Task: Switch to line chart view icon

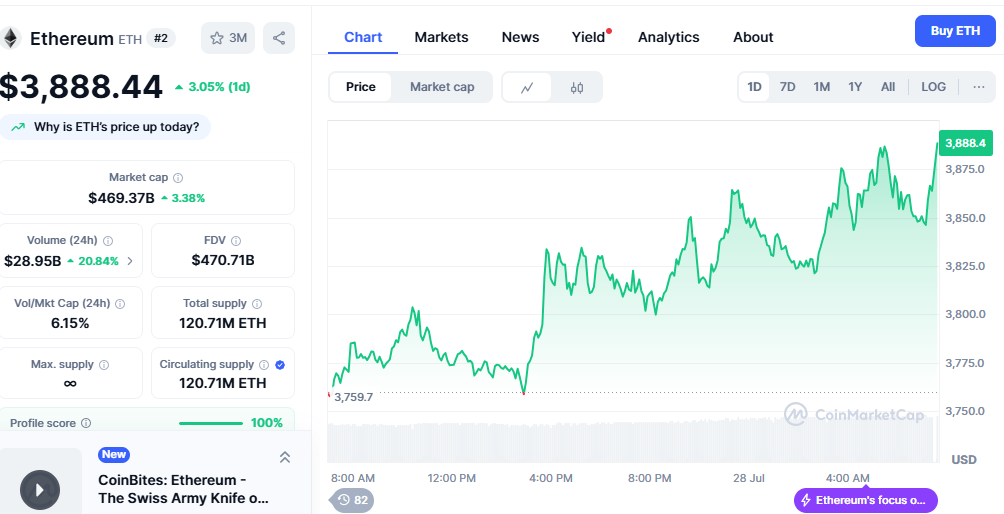Action: (x=527, y=88)
